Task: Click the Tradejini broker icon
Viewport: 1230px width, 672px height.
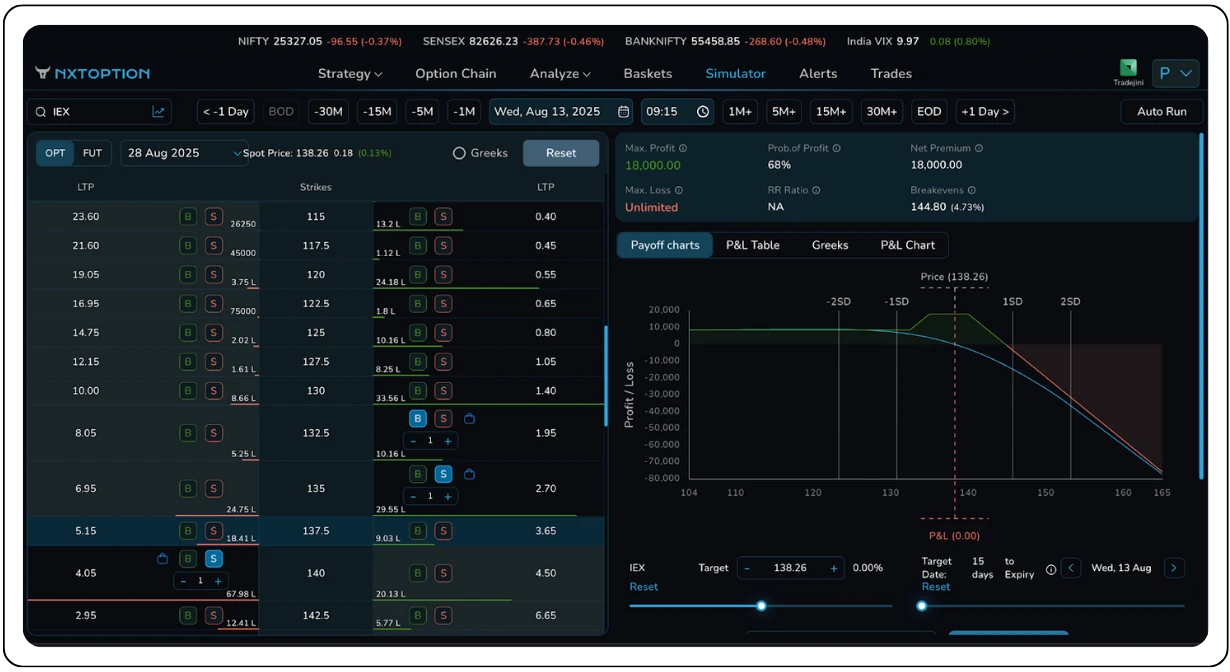Action: (1128, 68)
